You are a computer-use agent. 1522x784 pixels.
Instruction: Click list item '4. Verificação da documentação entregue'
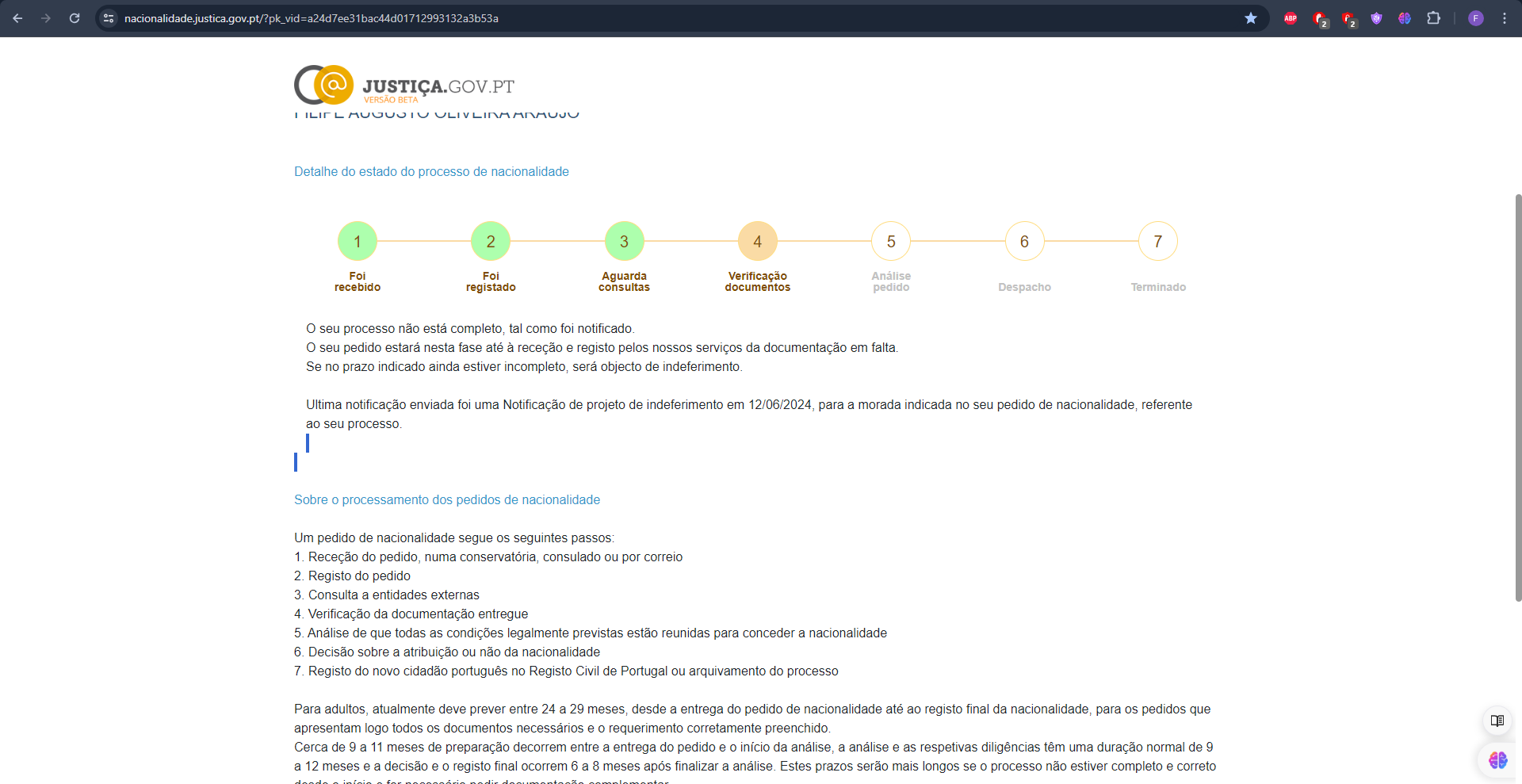tap(411, 614)
